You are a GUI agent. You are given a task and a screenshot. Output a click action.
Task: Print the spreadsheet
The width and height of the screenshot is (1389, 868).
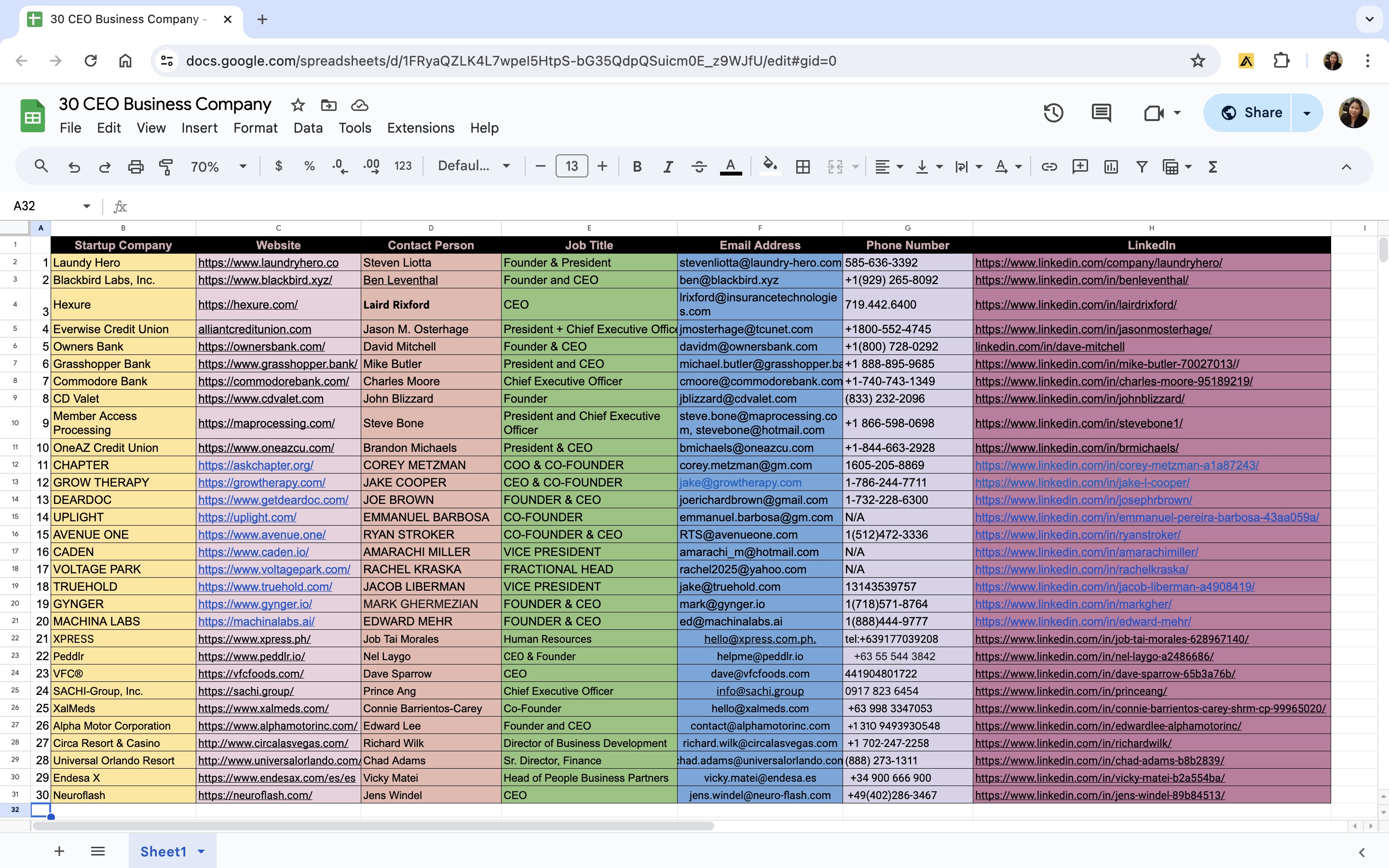(136, 166)
